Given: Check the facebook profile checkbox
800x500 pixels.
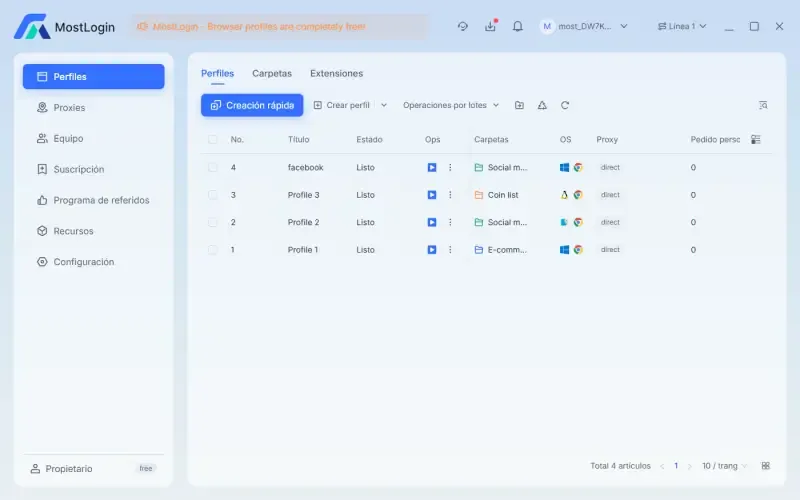Looking at the screenshot, I should point(213,167).
